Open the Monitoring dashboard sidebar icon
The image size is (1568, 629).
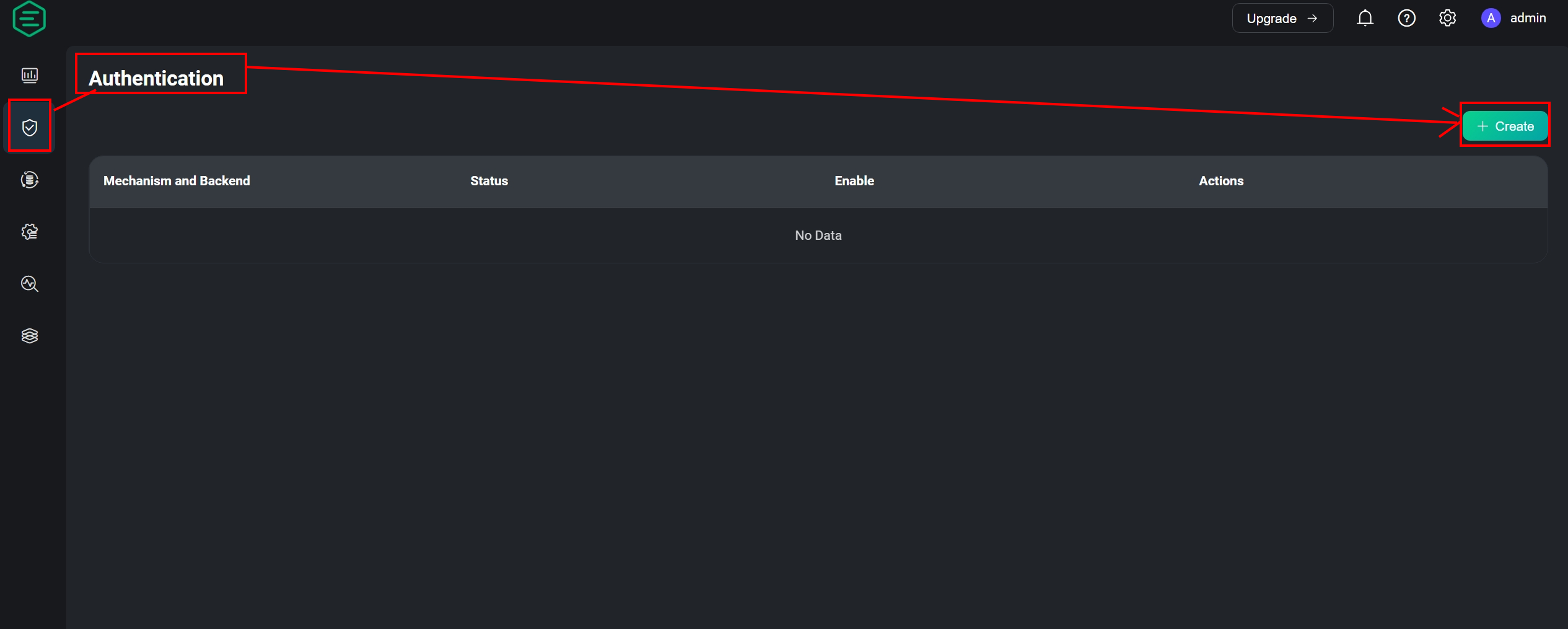point(30,75)
